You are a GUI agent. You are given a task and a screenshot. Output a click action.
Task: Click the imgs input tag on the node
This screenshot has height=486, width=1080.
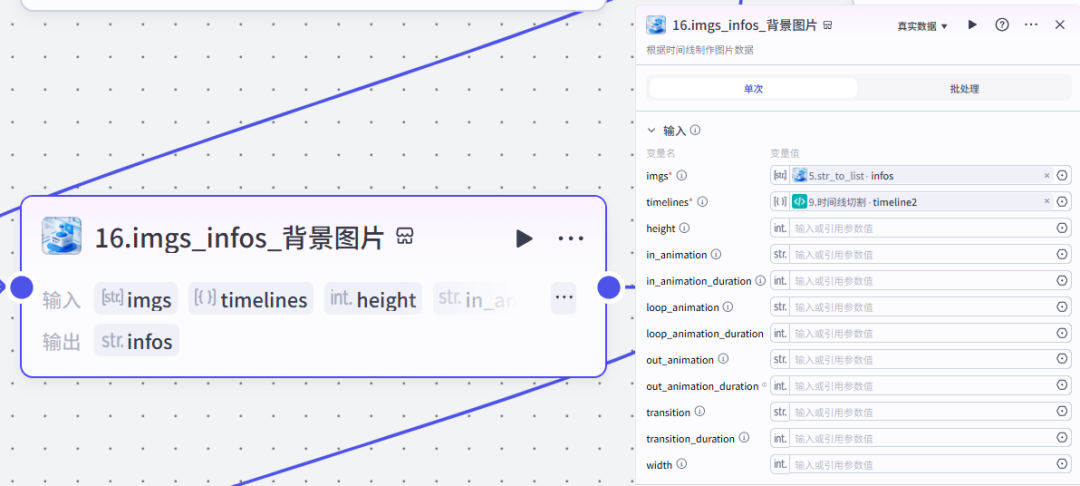[136, 298]
